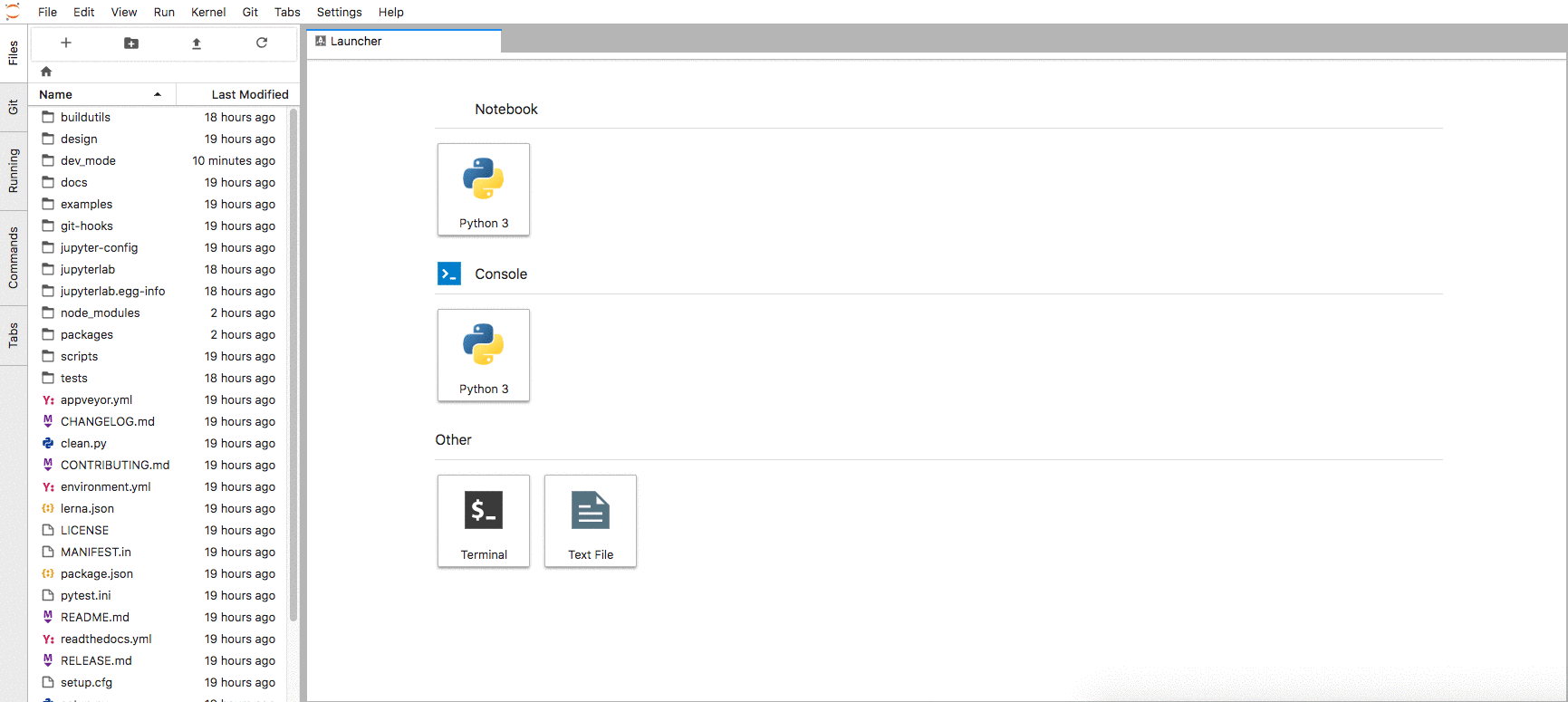Viewport: 1568px width, 702px height.
Task: Click the environment.yml YAML icon
Action: pos(48,486)
